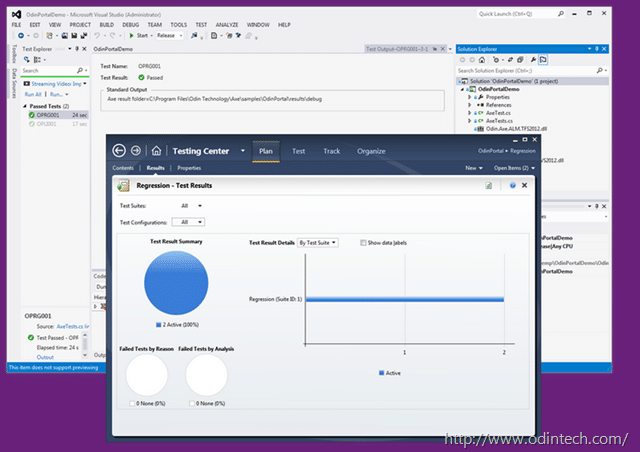Click the Preview Selected Items icon in Solution Explorer
The image size is (640, 452).
[x=543, y=60]
